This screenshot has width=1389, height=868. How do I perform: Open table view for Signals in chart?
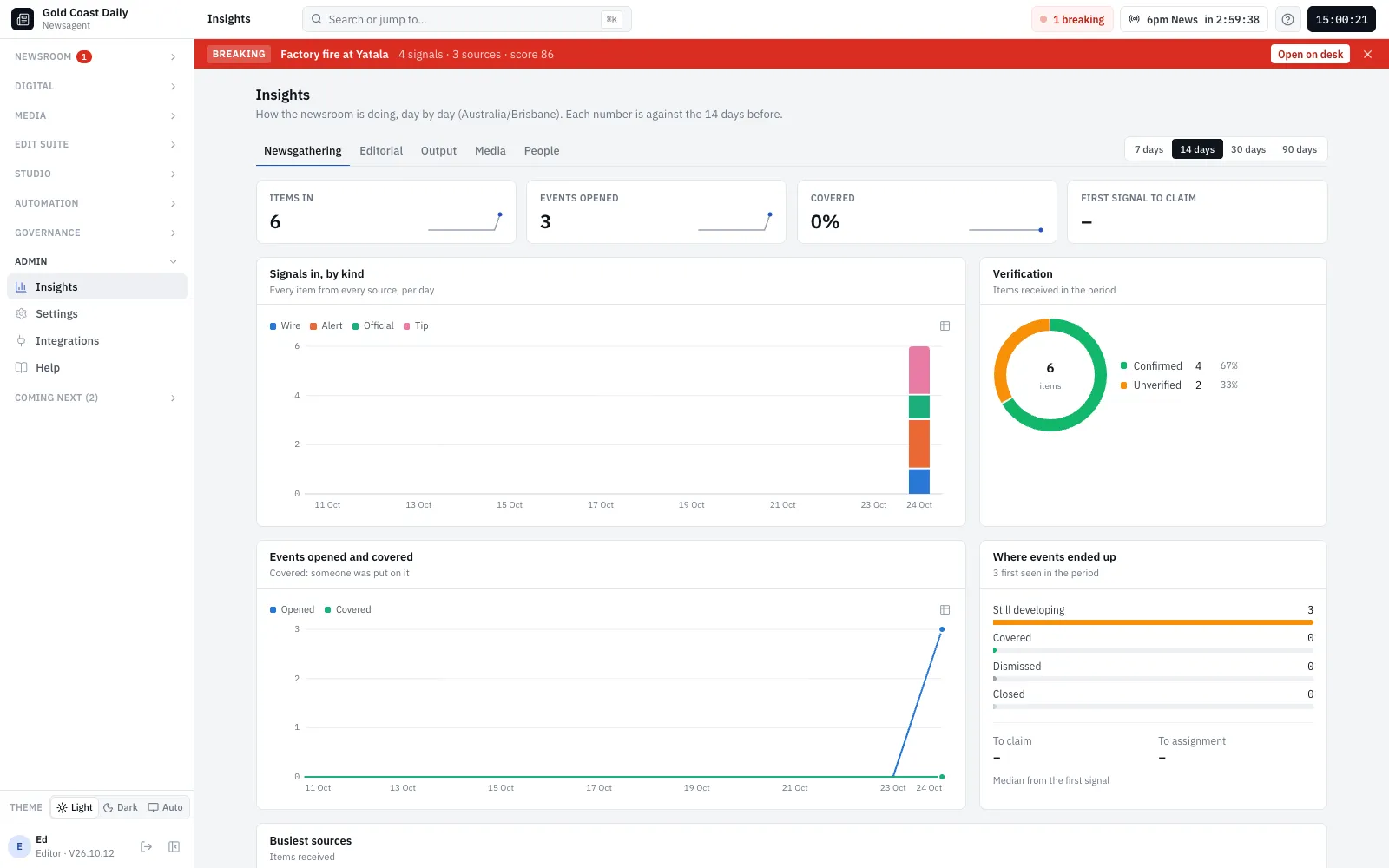[945, 326]
